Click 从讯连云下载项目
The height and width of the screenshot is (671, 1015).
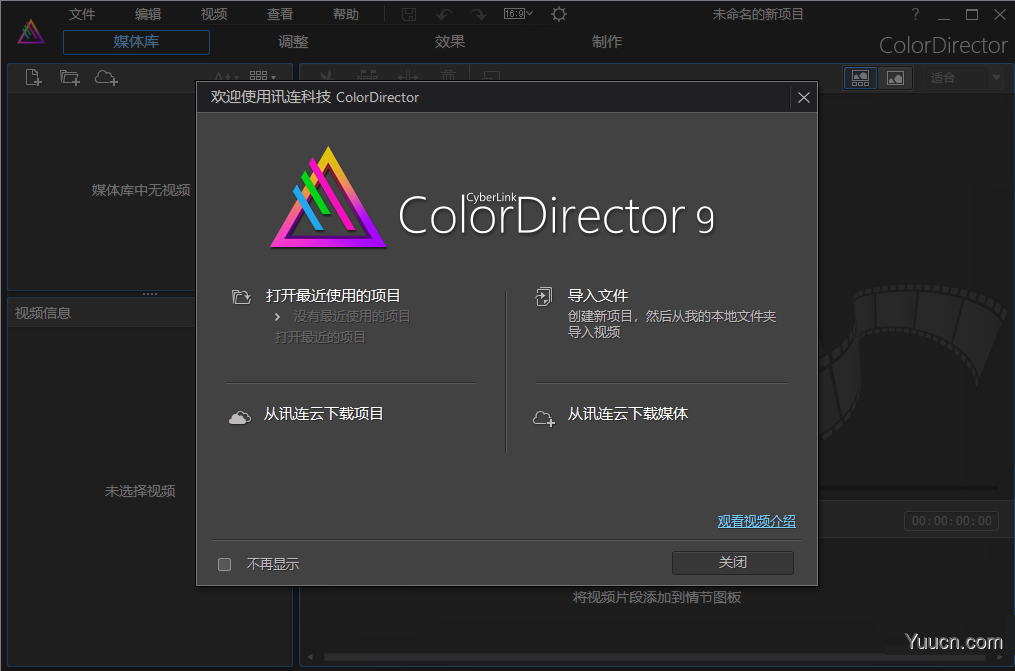[x=323, y=413]
